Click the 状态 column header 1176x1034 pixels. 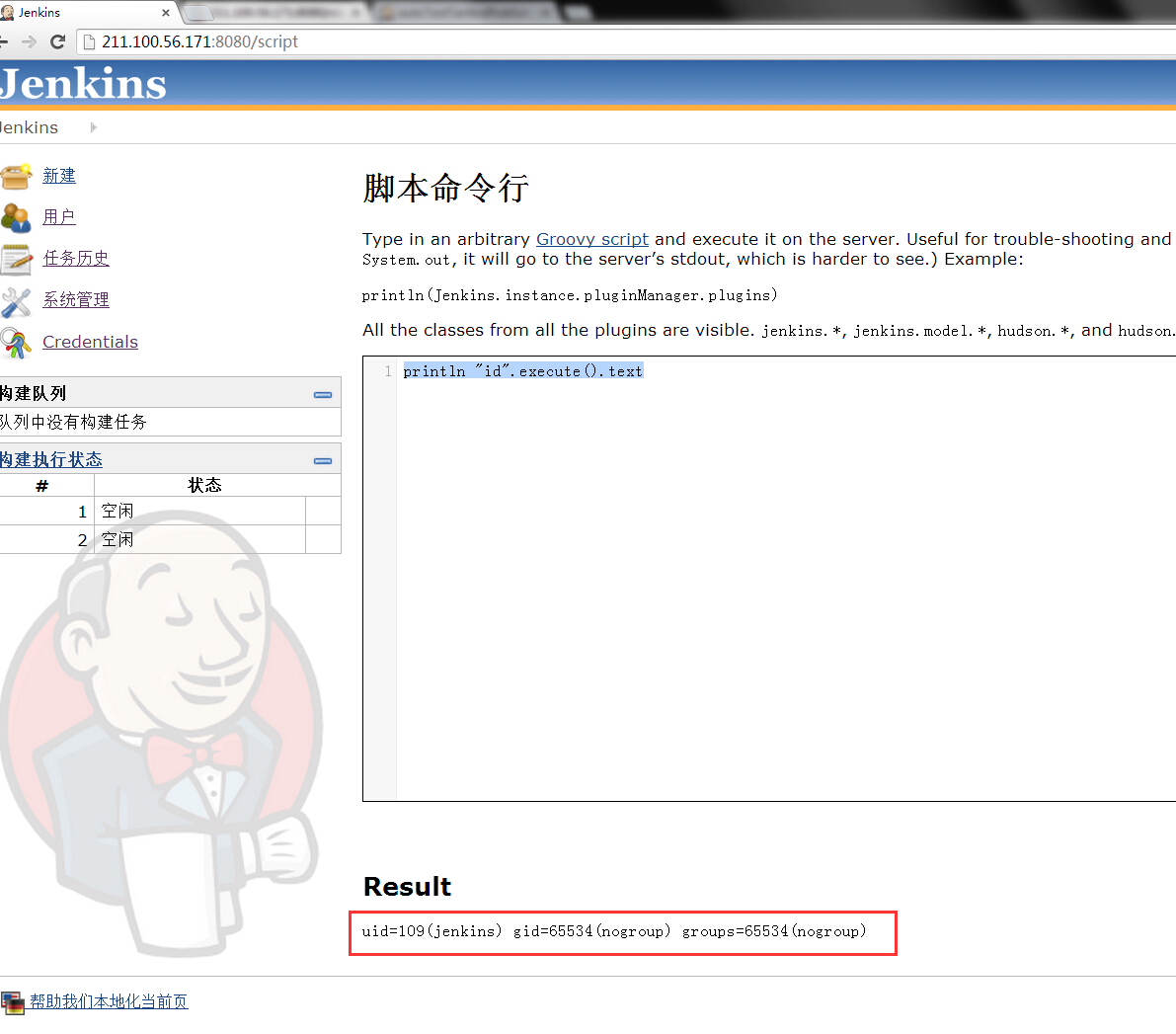tap(204, 486)
